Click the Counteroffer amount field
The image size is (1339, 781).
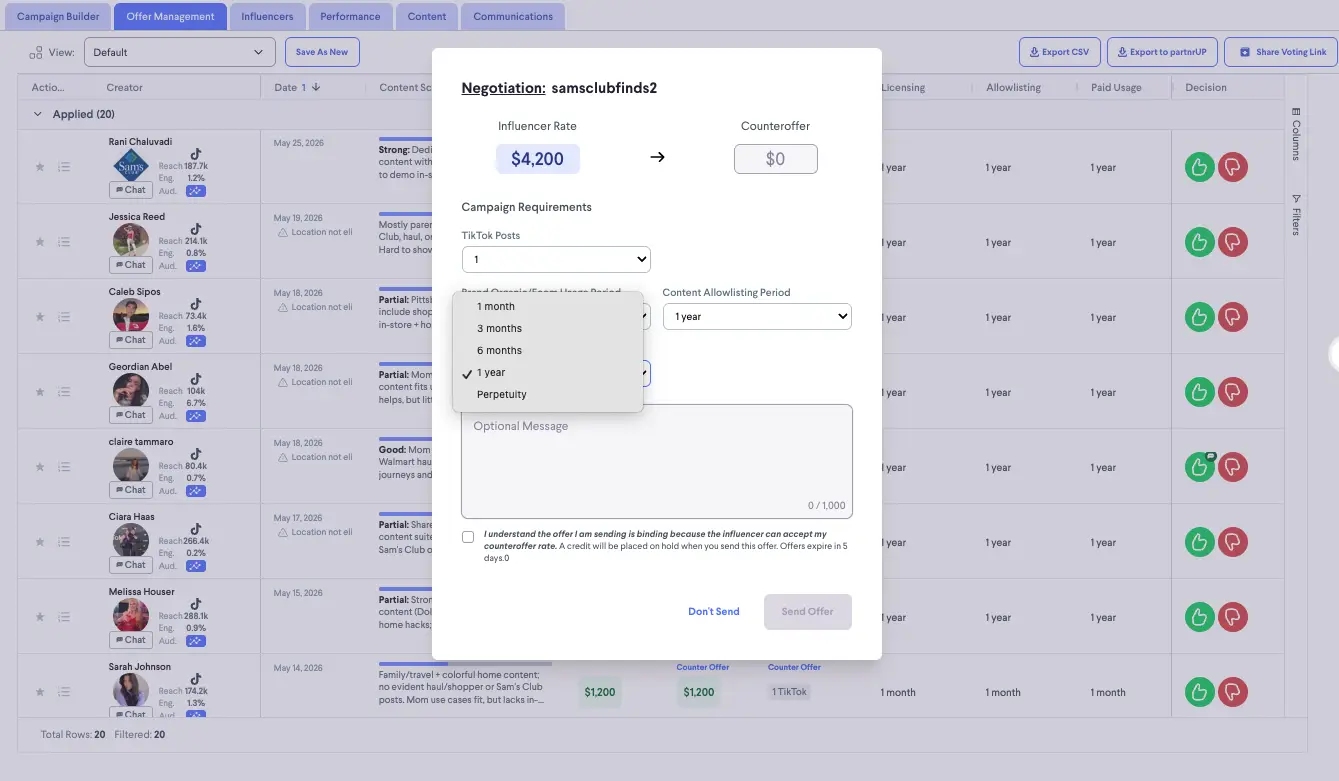pyautogui.click(x=775, y=159)
